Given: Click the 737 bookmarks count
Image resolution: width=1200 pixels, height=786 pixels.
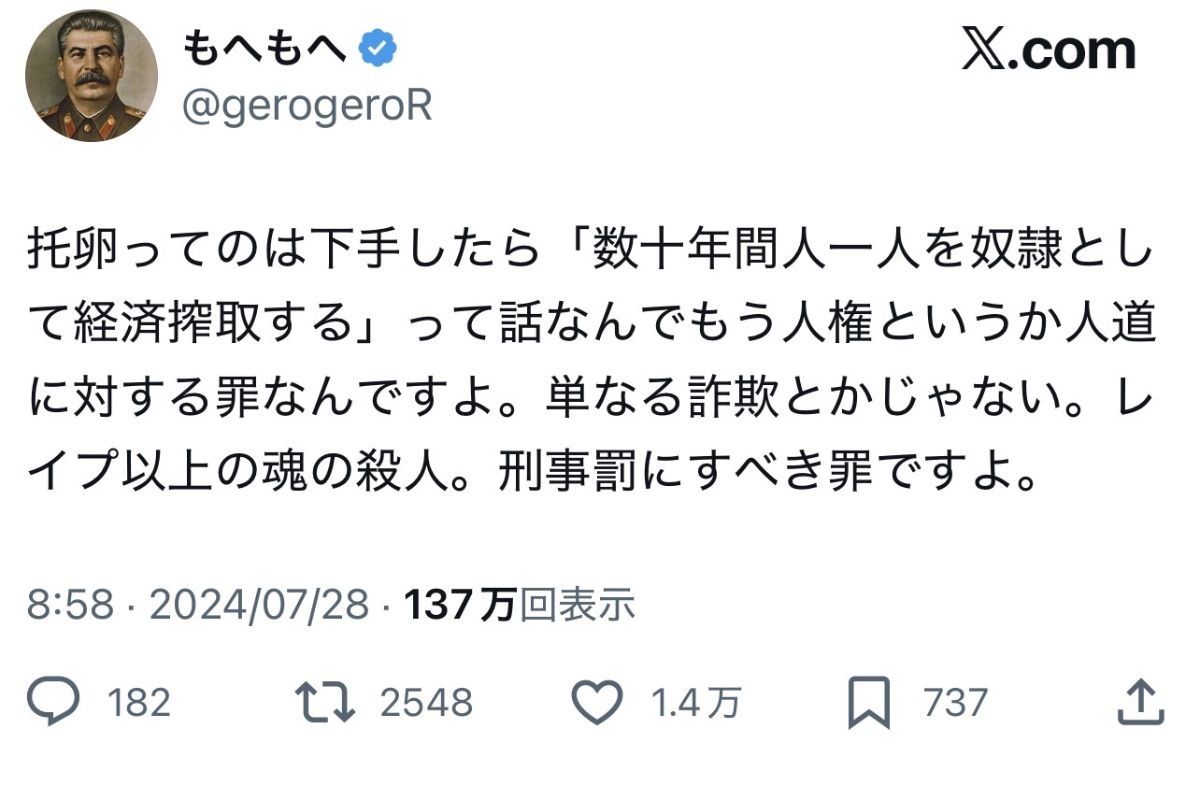Looking at the screenshot, I should coord(955,703).
